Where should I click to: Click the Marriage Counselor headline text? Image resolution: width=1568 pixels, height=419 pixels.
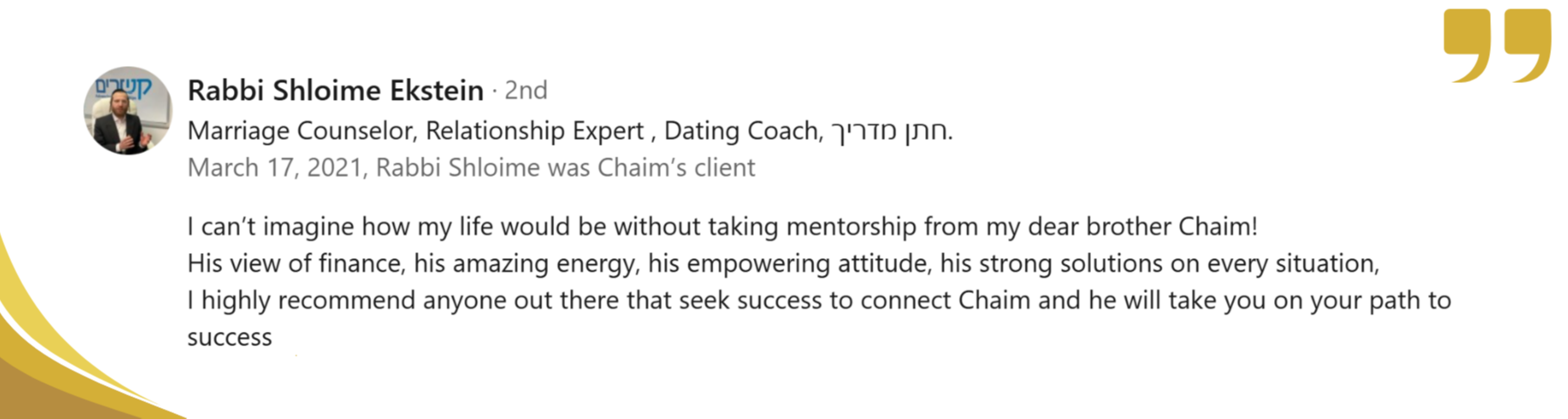click(x=301, y=131)
